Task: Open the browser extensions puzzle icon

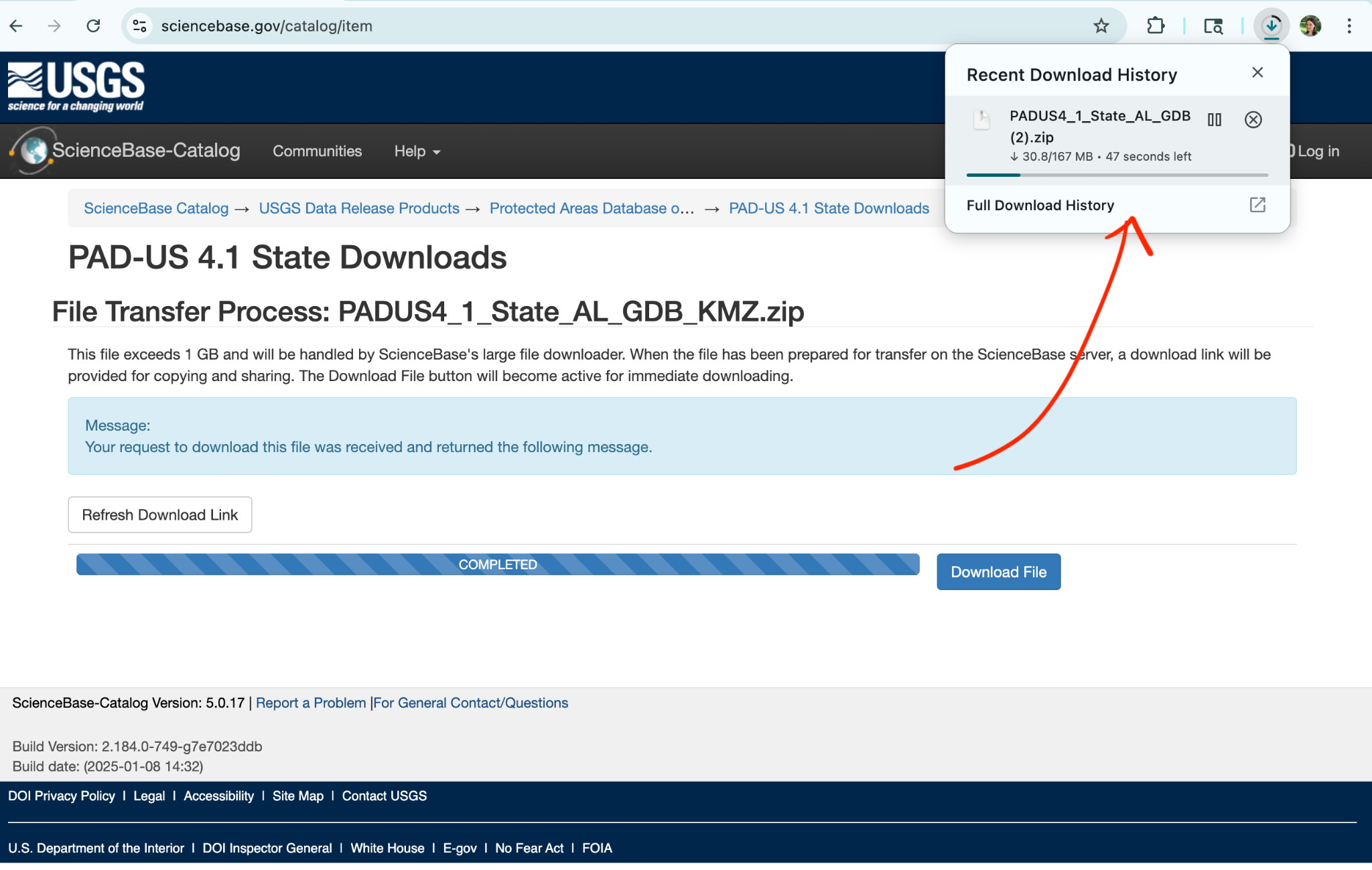Action: click(1156, 26)
